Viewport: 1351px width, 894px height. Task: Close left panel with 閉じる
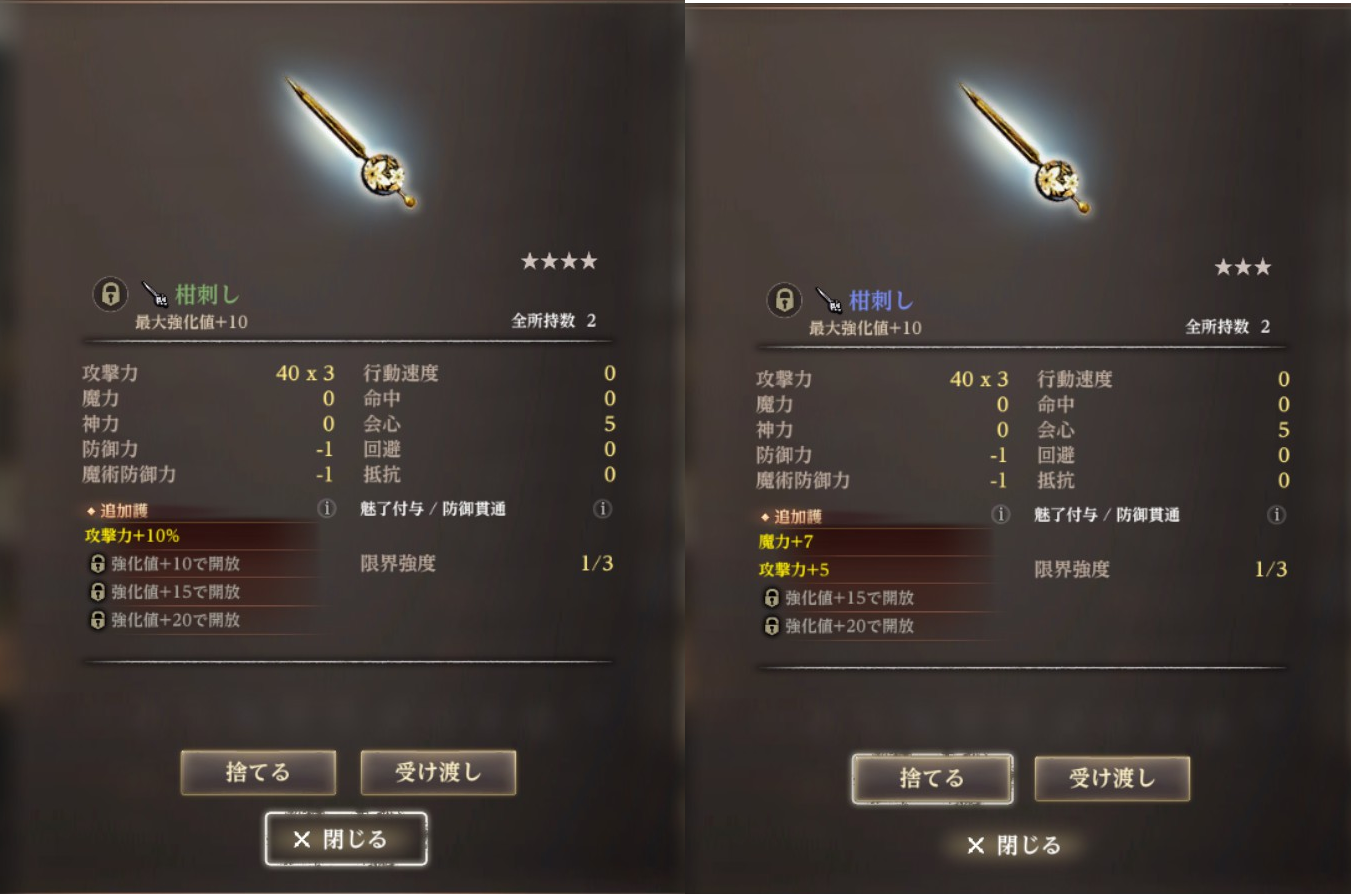pos(346,838)
